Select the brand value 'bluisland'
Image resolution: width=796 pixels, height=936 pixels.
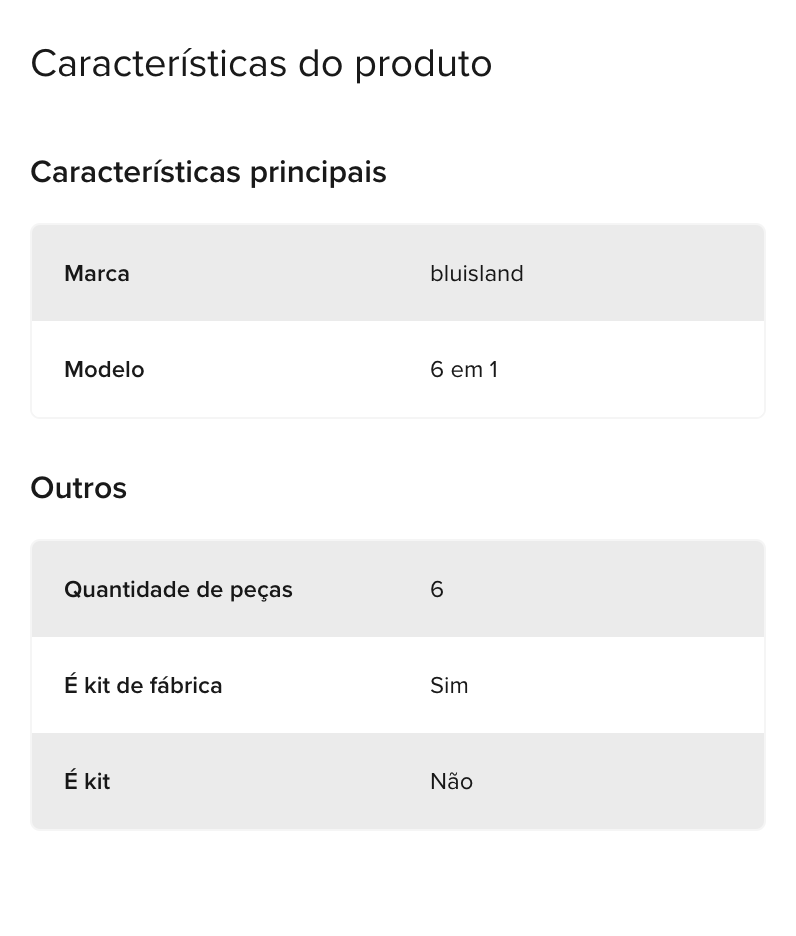coord(477,273)
